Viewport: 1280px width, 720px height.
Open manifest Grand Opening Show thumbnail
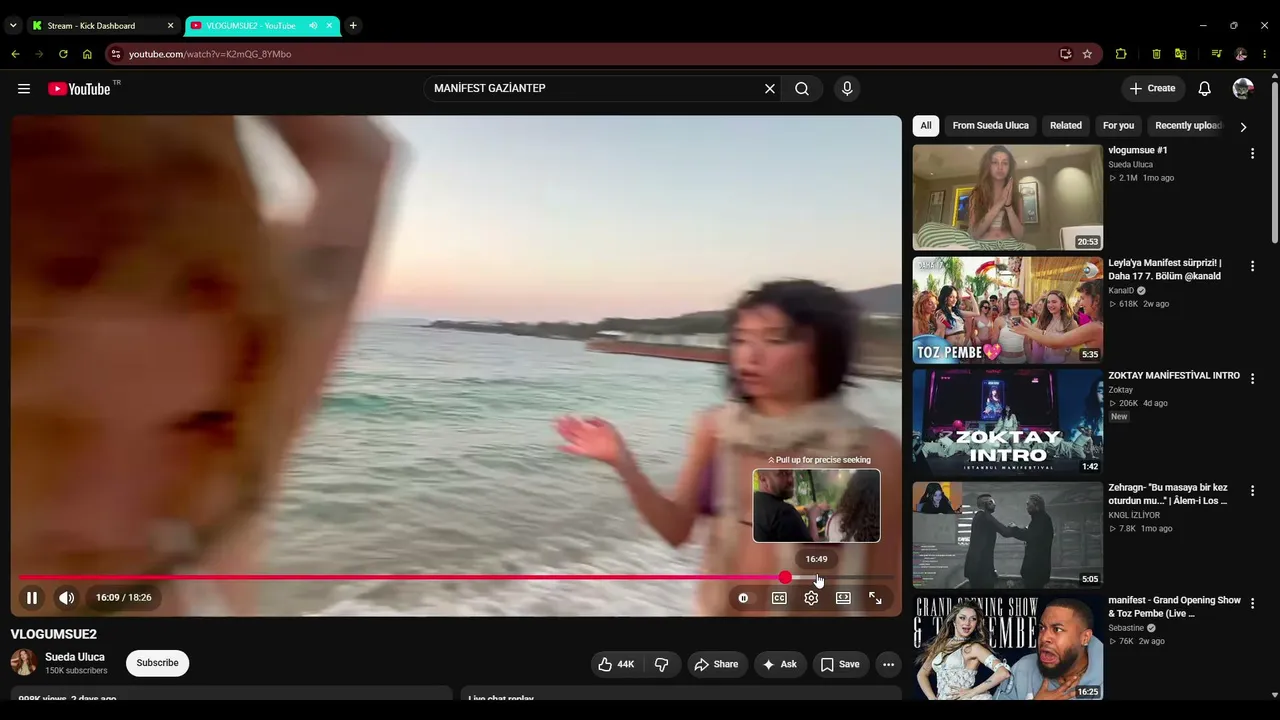click(x=1007, y=647)
